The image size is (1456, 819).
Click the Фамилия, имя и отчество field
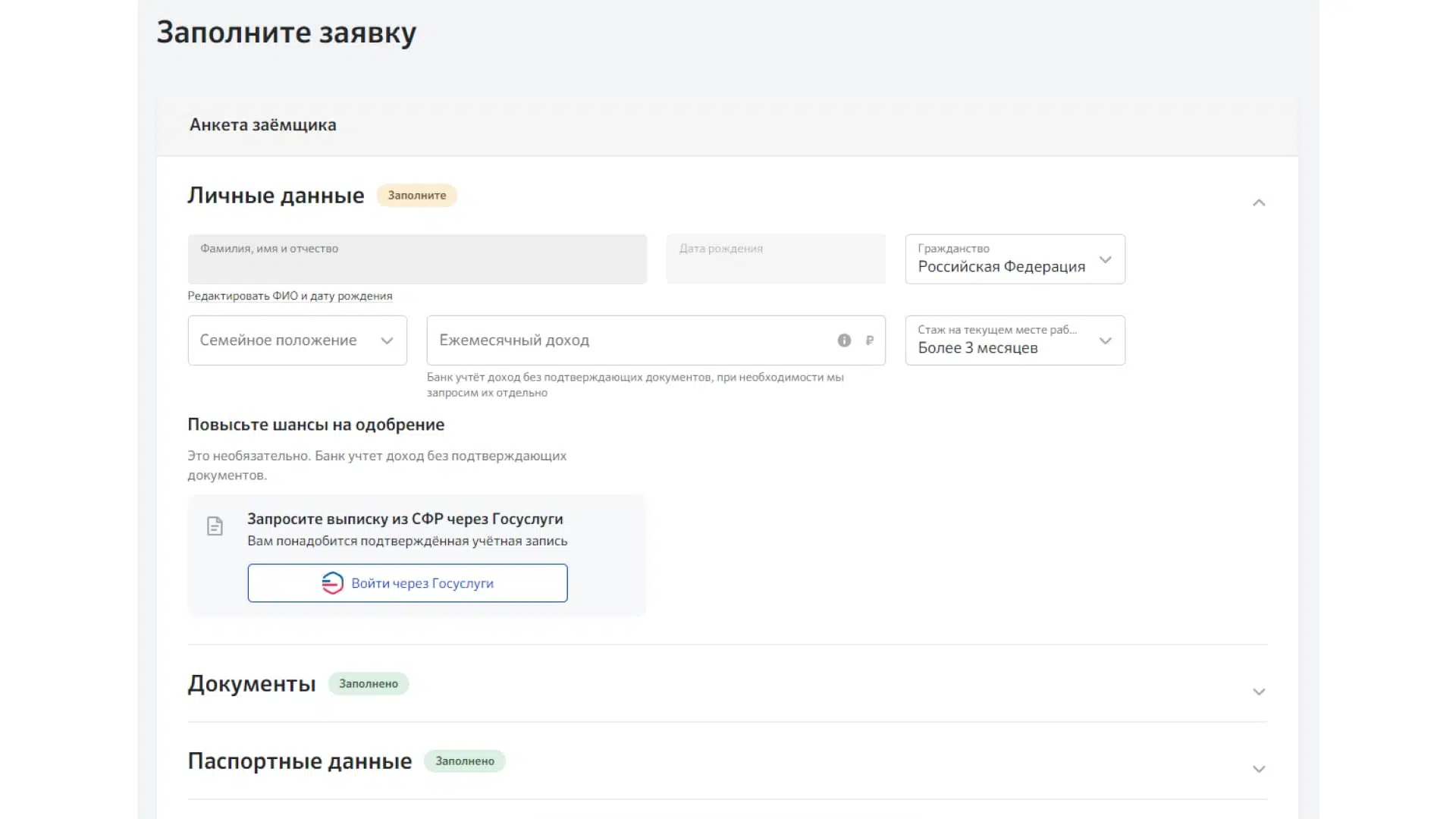(x=417, y=259)
